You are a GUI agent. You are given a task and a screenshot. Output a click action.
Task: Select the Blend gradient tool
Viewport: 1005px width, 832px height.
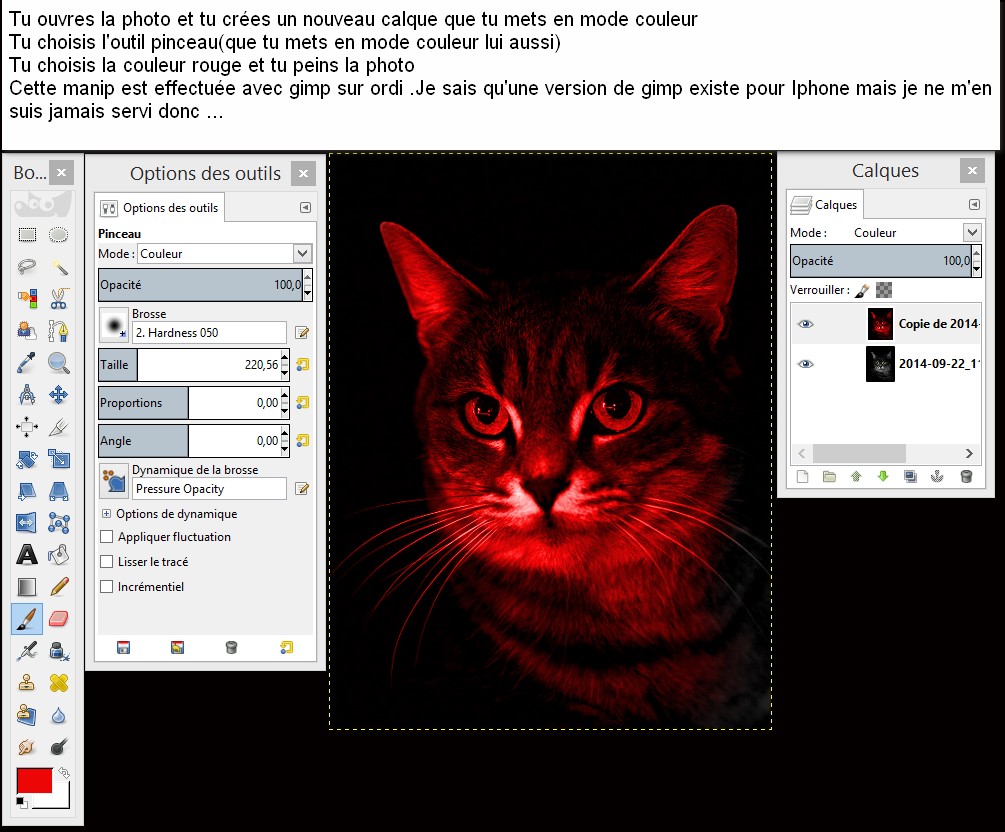27,587
